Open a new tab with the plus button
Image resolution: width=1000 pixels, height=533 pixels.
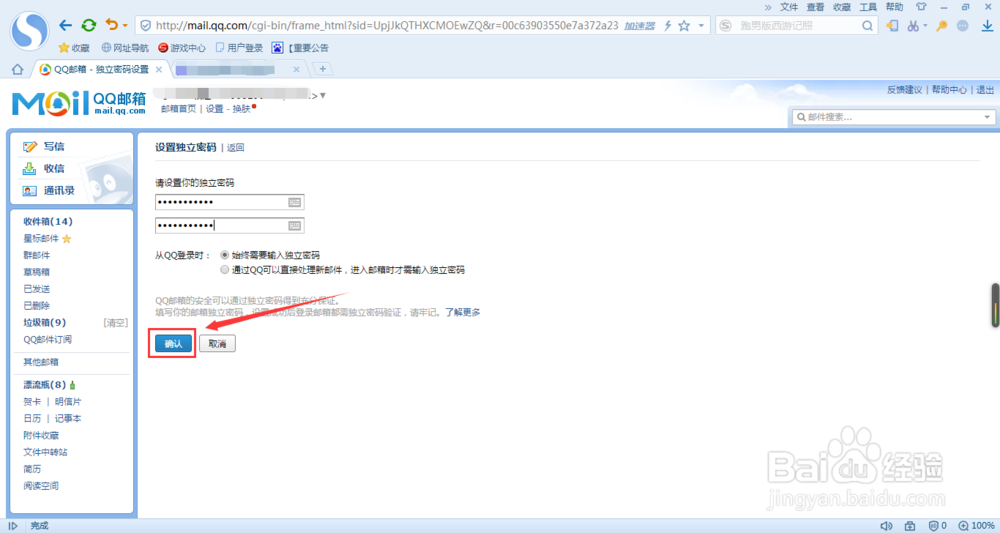pos(323,69)
